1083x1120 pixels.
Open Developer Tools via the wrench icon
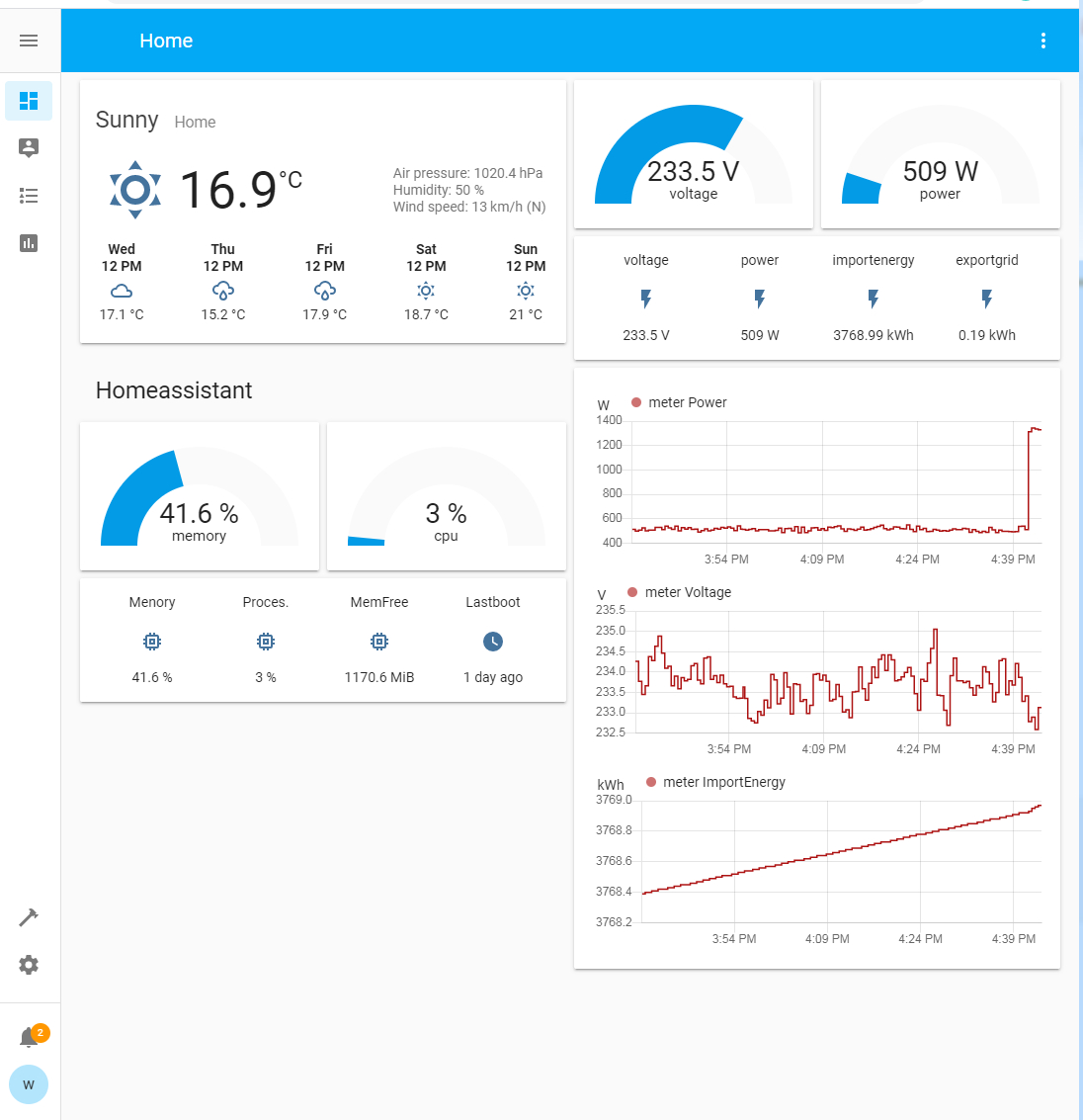28,916
